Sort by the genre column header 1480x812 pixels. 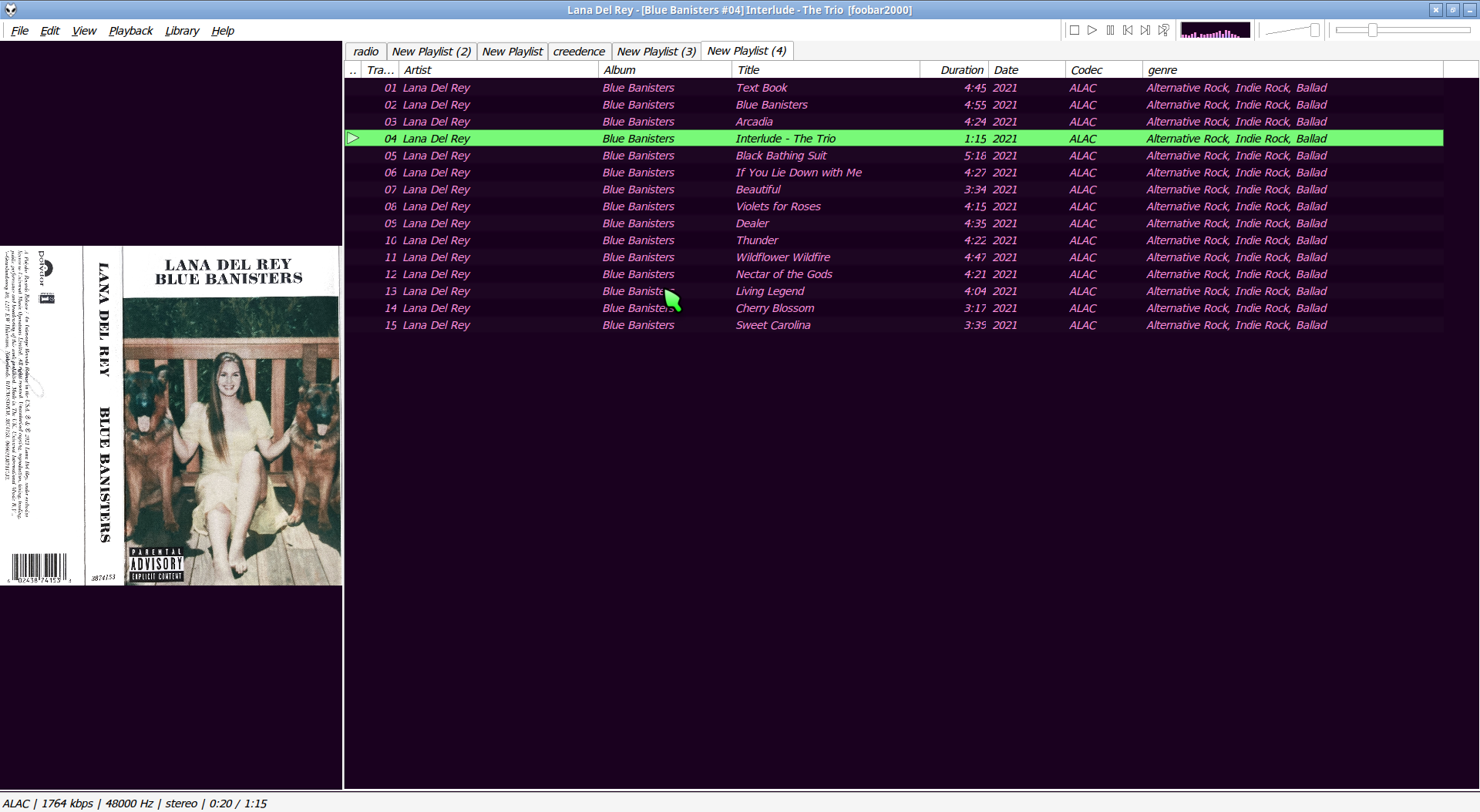pos(1293,70)
